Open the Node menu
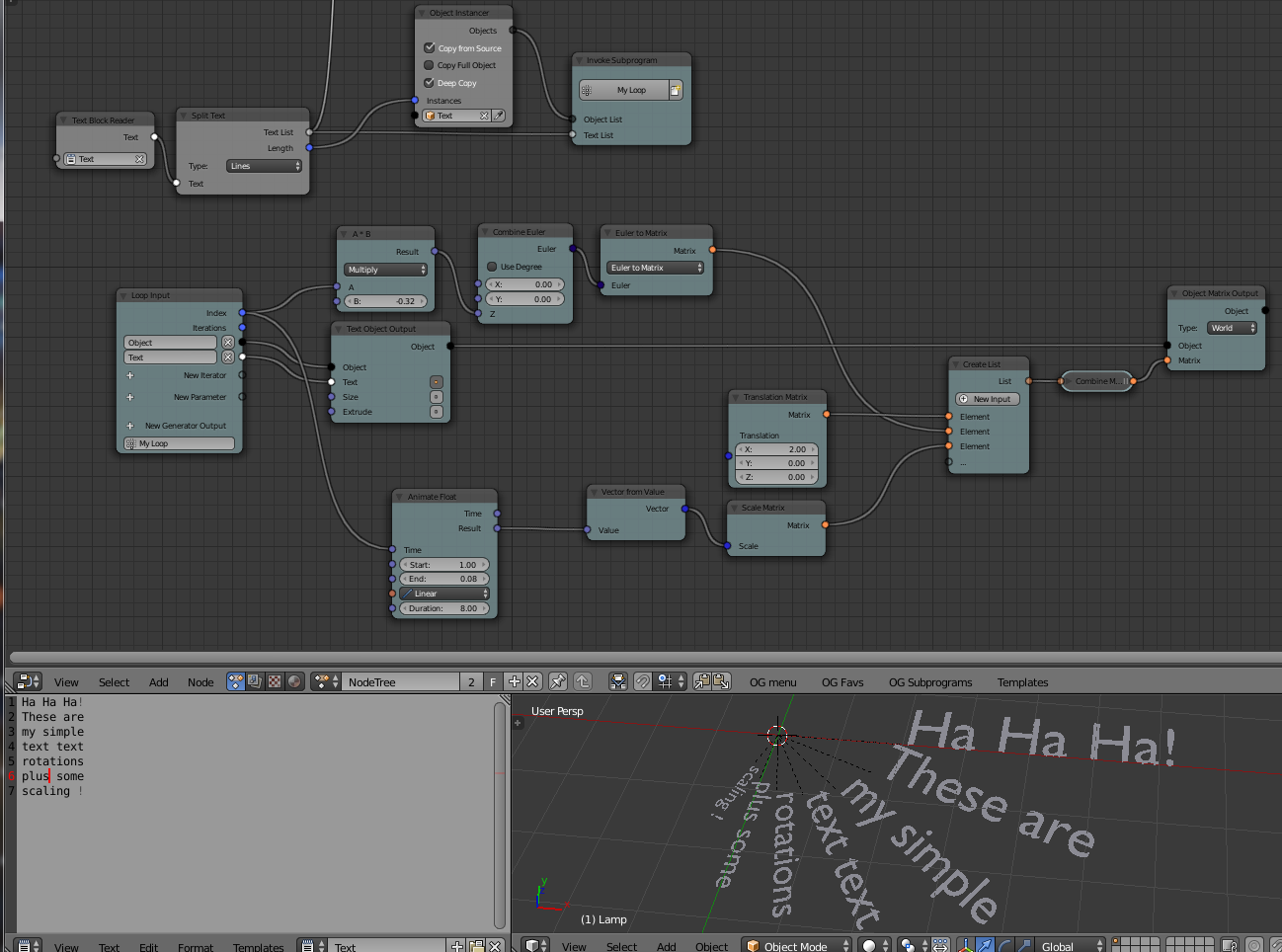 [200, 682]
